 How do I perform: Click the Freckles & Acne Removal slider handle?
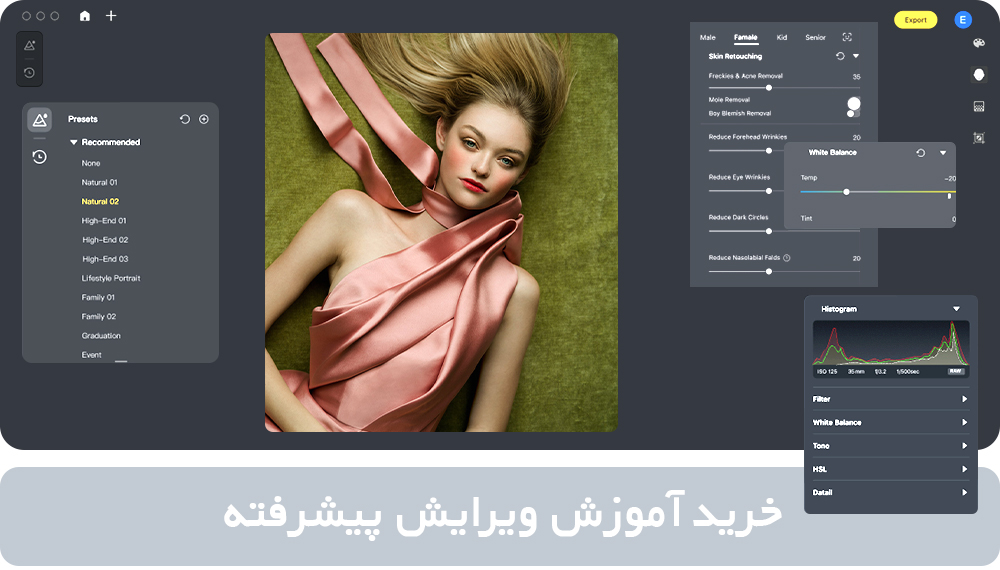[x=769, y=87]
